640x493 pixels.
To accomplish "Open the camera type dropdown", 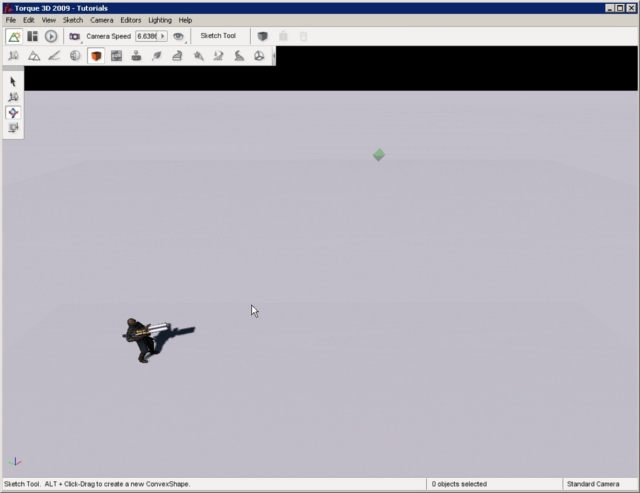I will 75,36.
